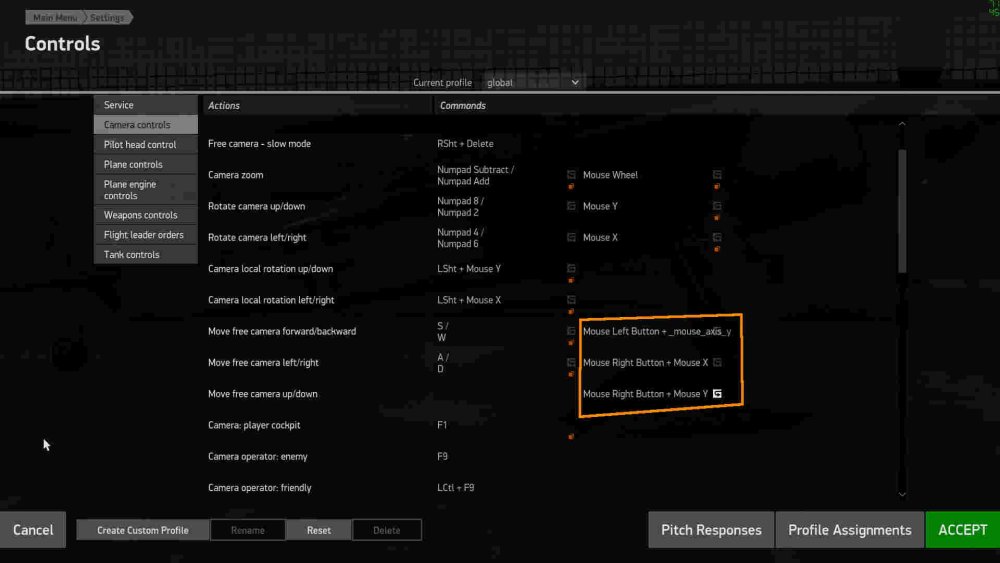The image size is (1000, 563).
Task: Select the LCtl + F9 binding
Action: 455,487
